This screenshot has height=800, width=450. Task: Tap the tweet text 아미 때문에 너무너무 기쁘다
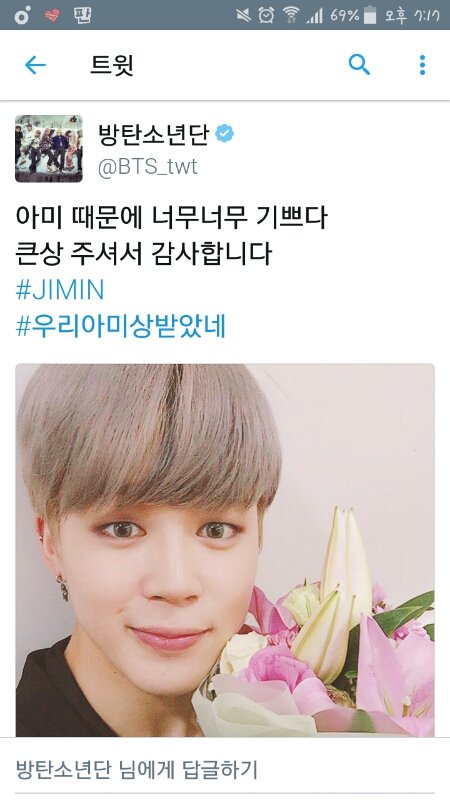point(171,218)
